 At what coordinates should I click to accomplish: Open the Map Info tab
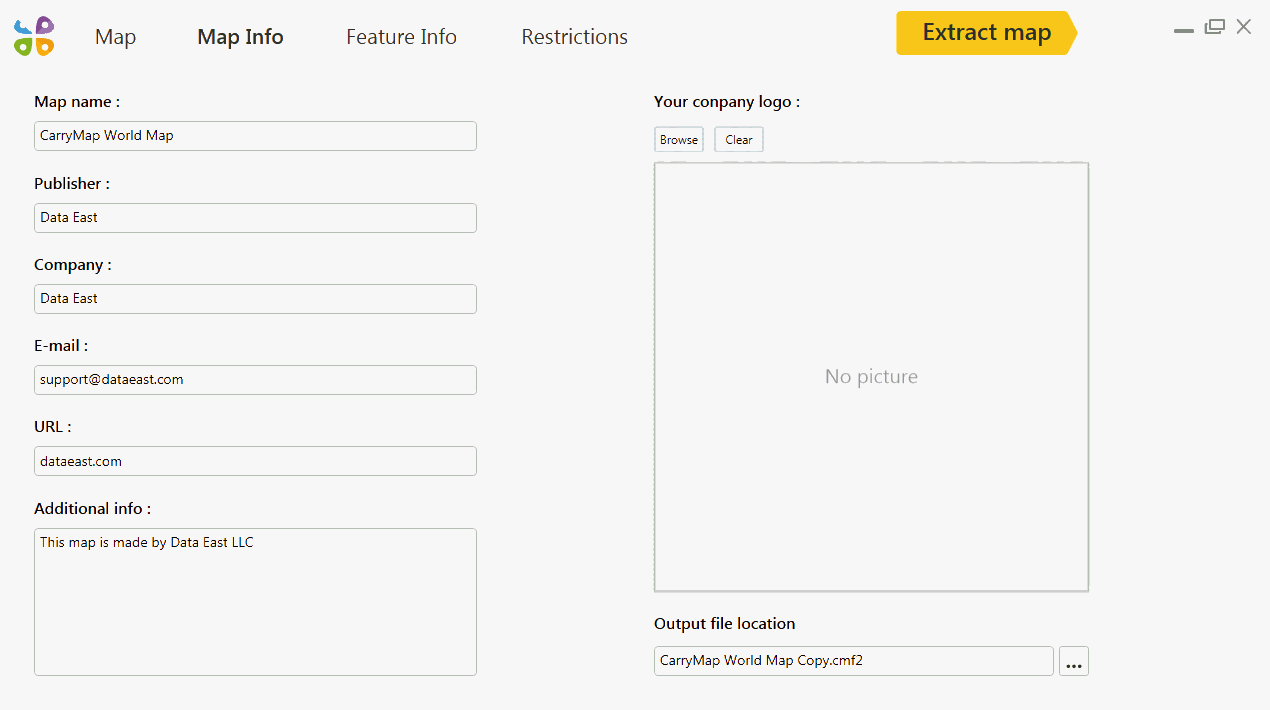tap(240, 37)
